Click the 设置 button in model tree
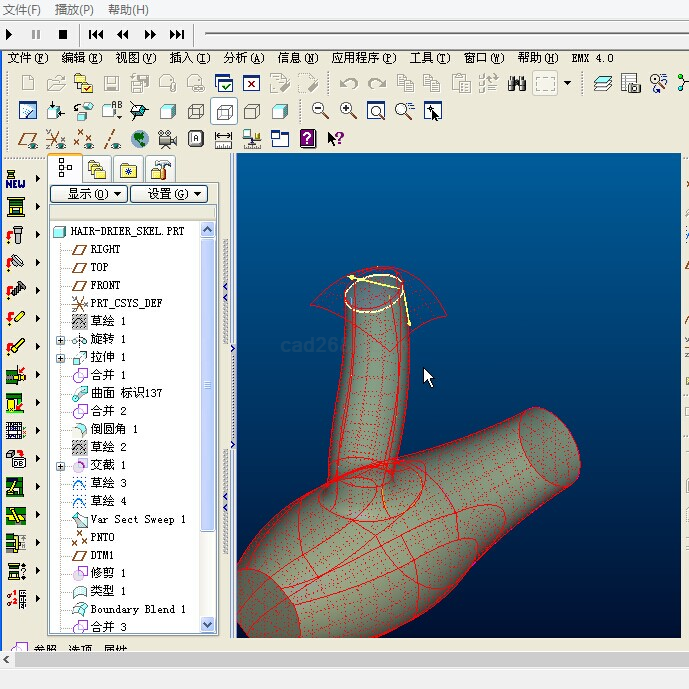Viewport: 689px width, 689px height. (167, 194)
